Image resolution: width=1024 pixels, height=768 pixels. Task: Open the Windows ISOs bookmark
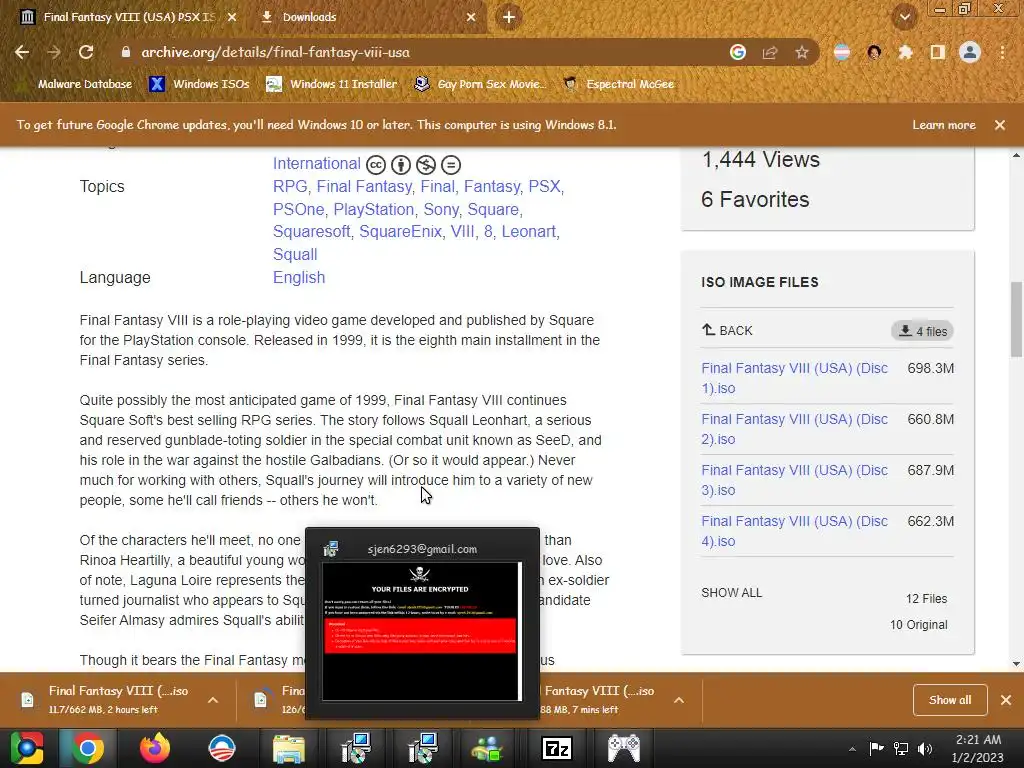click(x=200, y=84)
